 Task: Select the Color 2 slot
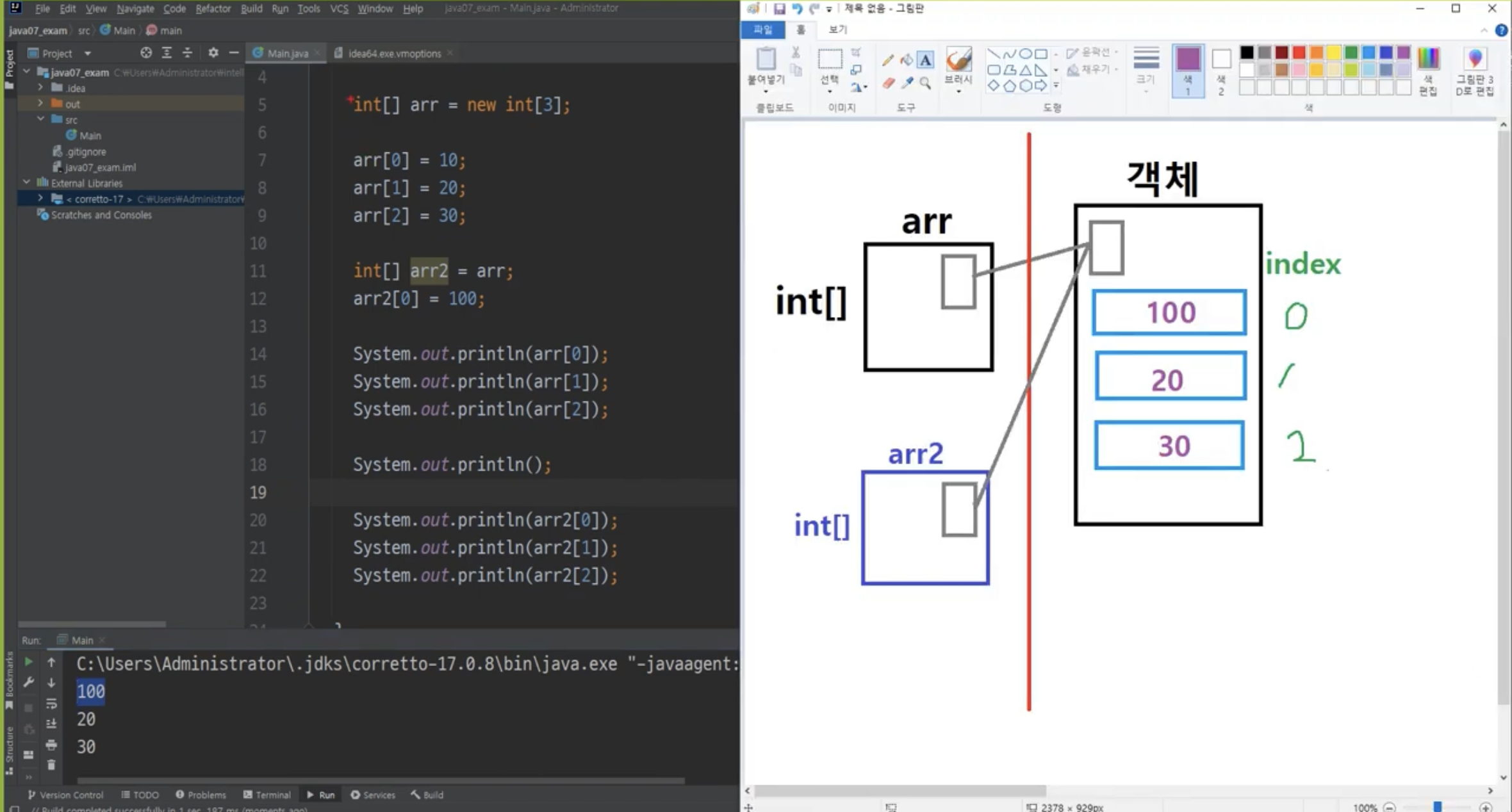(1221, 70)
